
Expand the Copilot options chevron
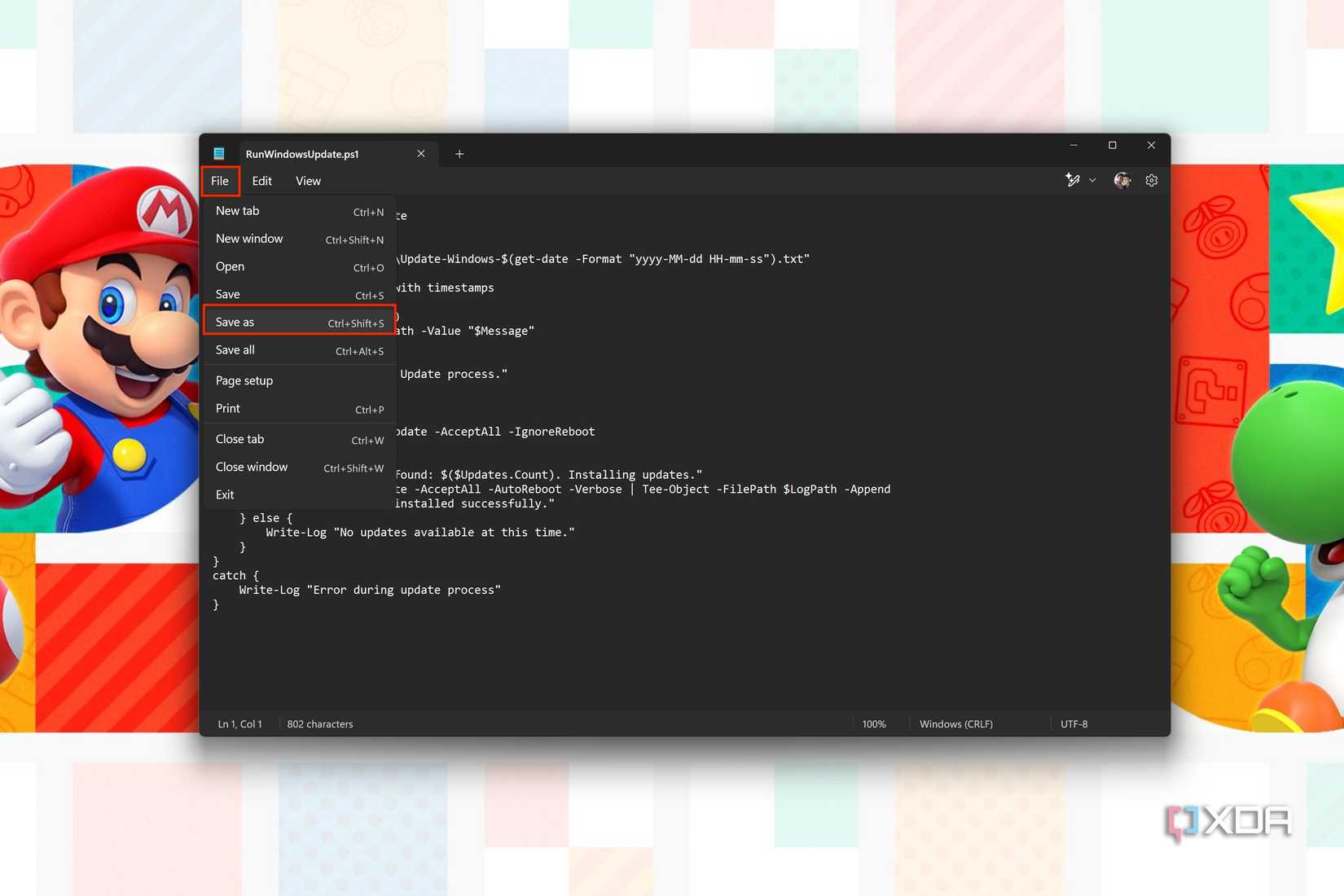point(1092,180)
